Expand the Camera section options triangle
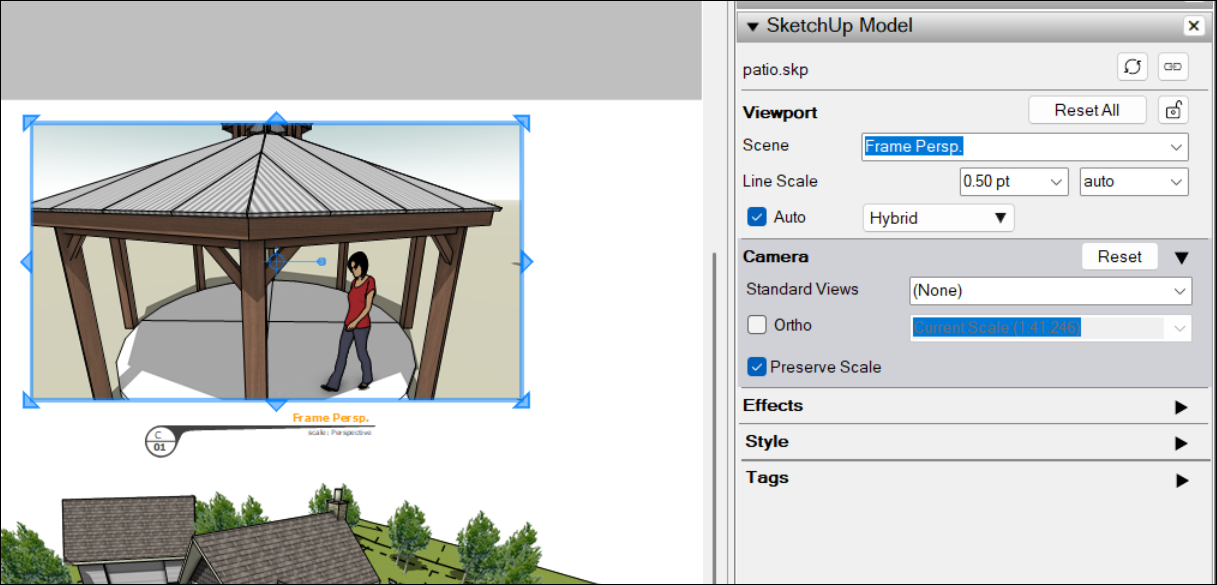 (1181, 256)
